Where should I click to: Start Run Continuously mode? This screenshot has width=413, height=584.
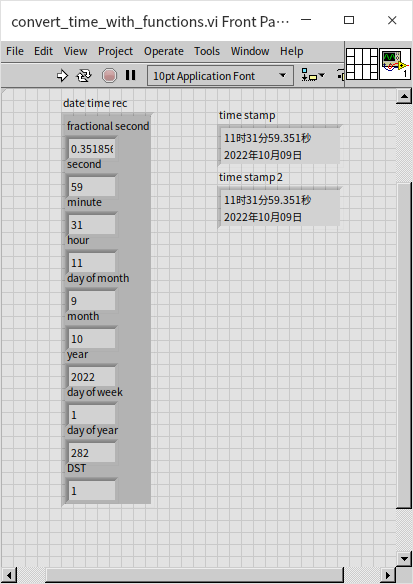(x=84, y=76)
